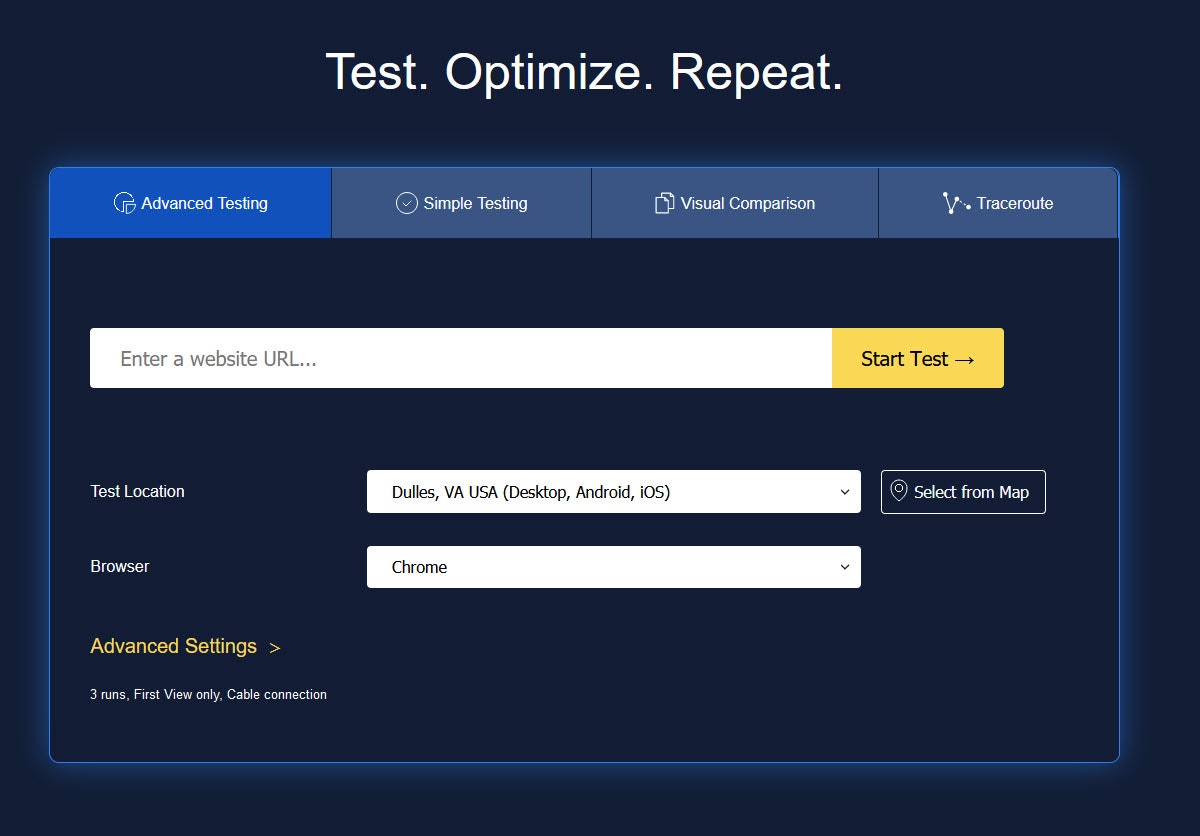This screenshot has width=1200, height=836.
Task: Open the Test Location dropdown
Action: 614,492
